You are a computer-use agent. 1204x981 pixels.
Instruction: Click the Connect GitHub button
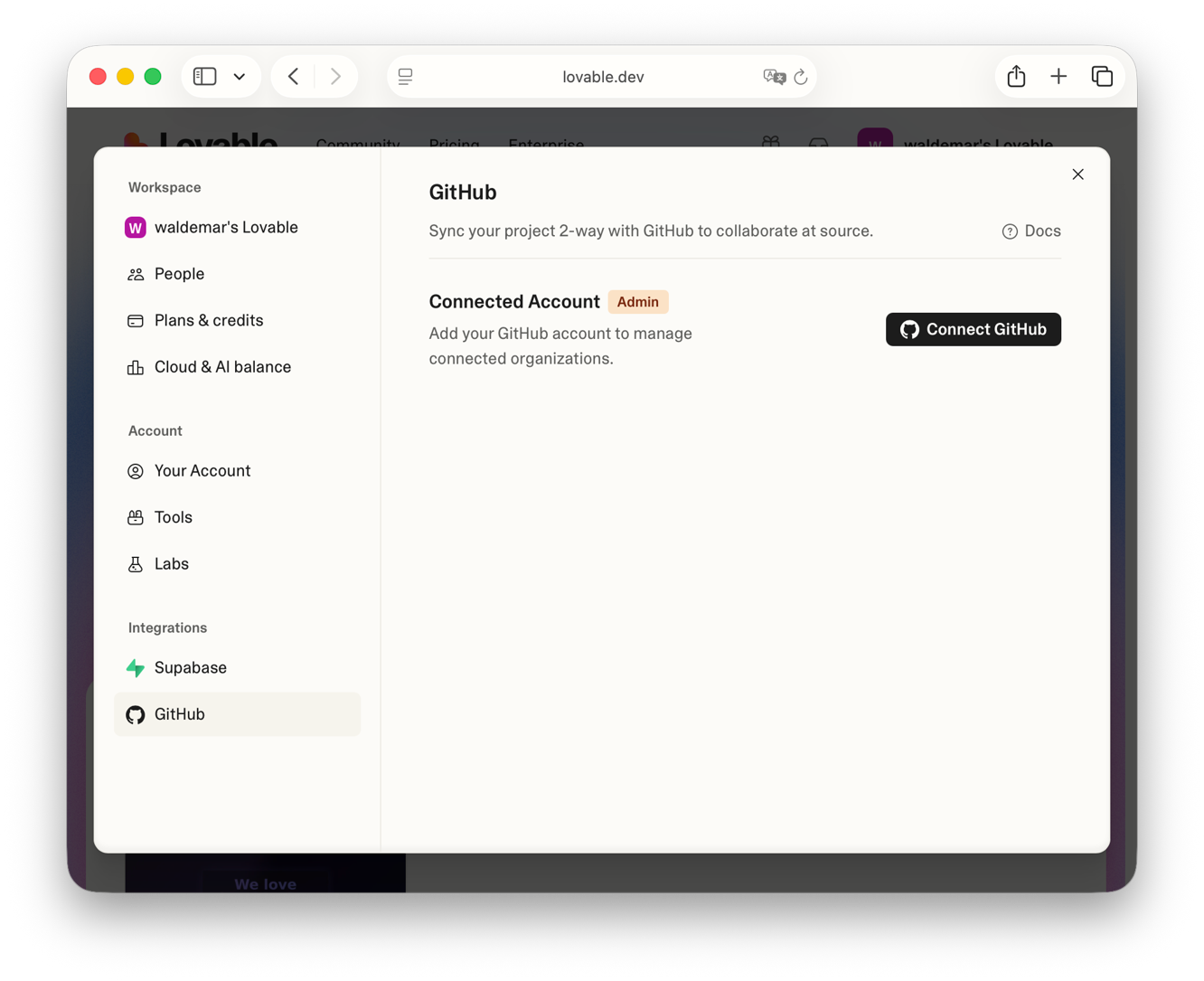pos(974,329)
